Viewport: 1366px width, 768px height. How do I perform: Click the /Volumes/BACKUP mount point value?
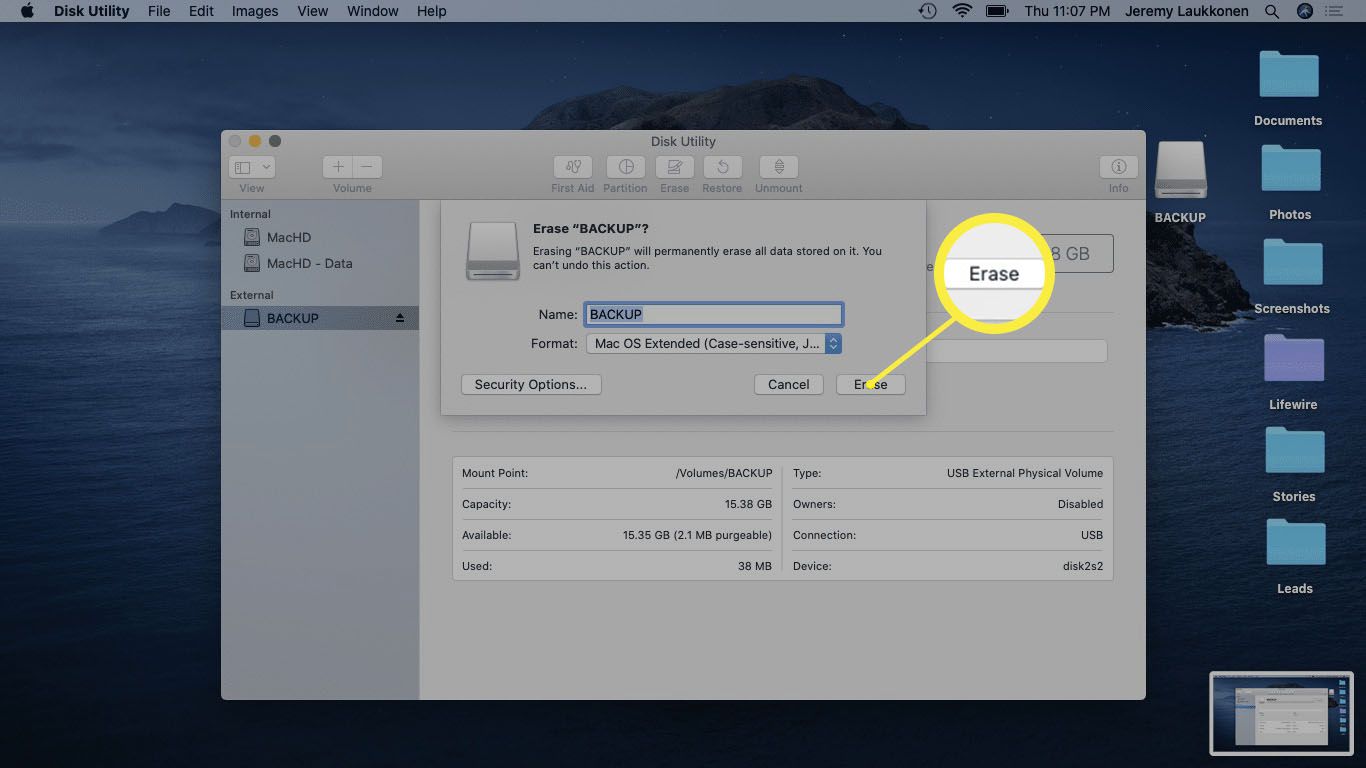[x=724, y=473]
